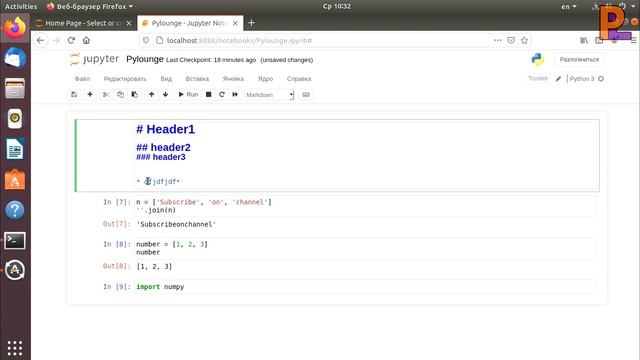Interrupt the kernel with the stop icon
The height and width of the screenshot is (360, 640).
click(x=209, y=94)
